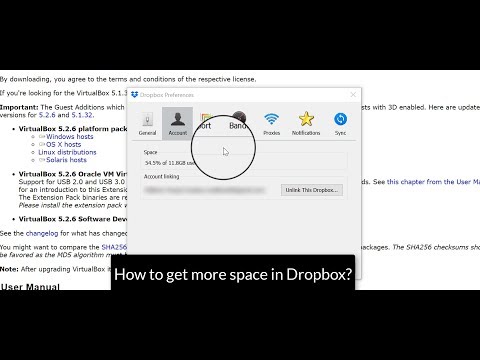Open the Solaris hosts link
480x360 pixels.
pos(66,160)
